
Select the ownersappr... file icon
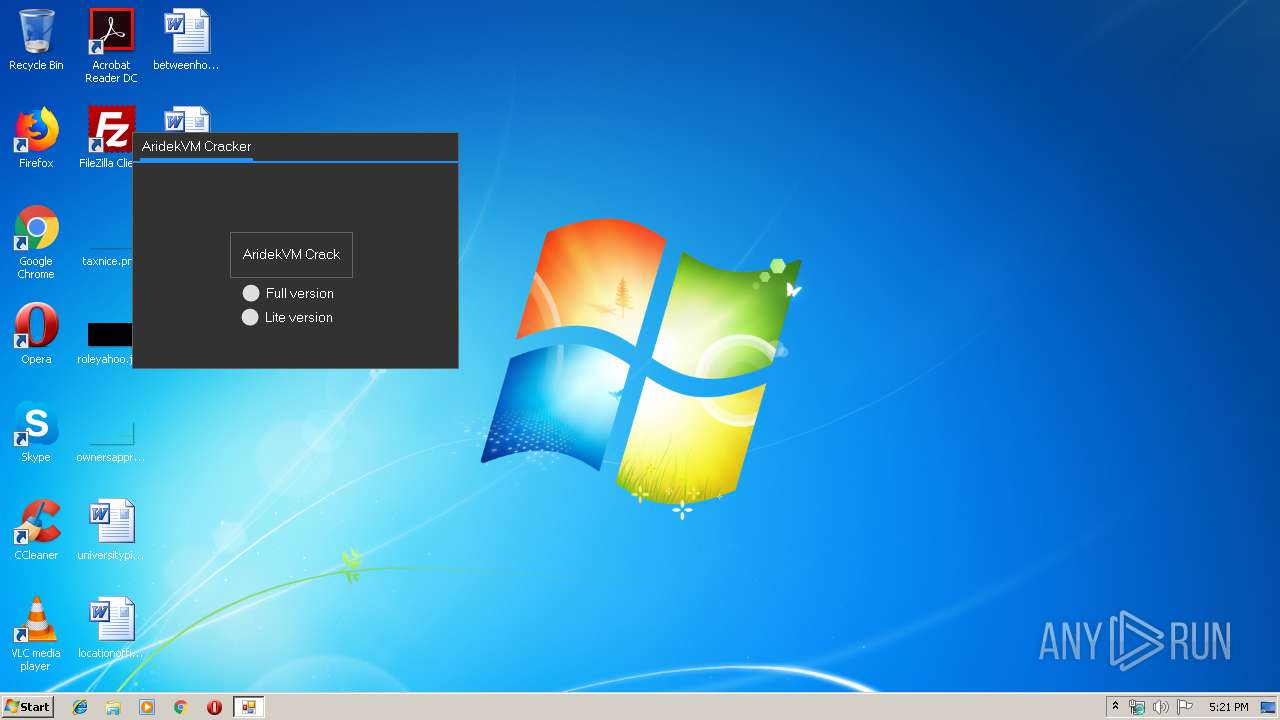coord(111,440)
